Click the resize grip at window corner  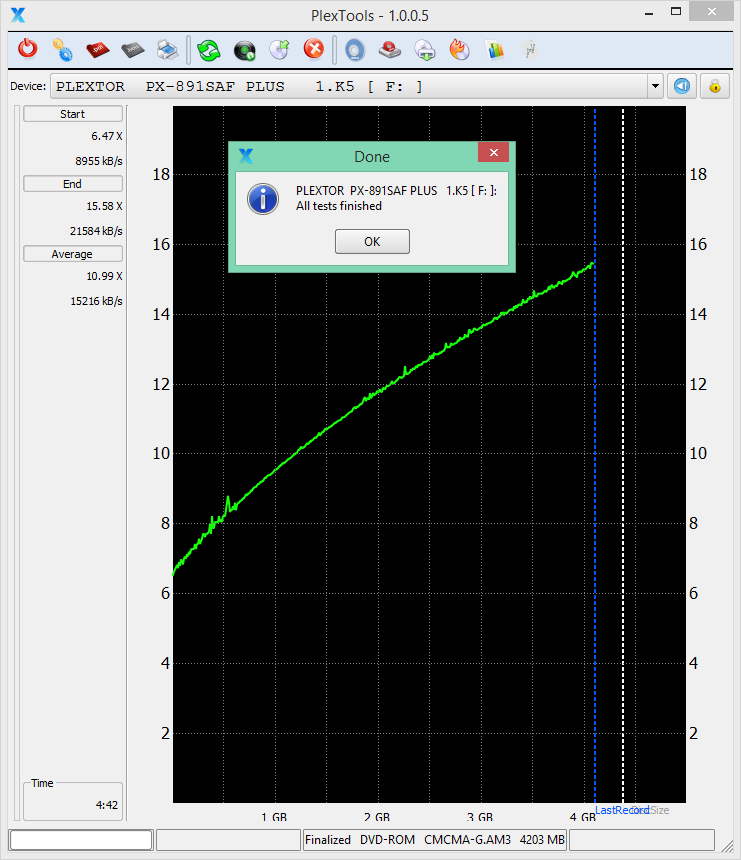[x=727, y=846]
